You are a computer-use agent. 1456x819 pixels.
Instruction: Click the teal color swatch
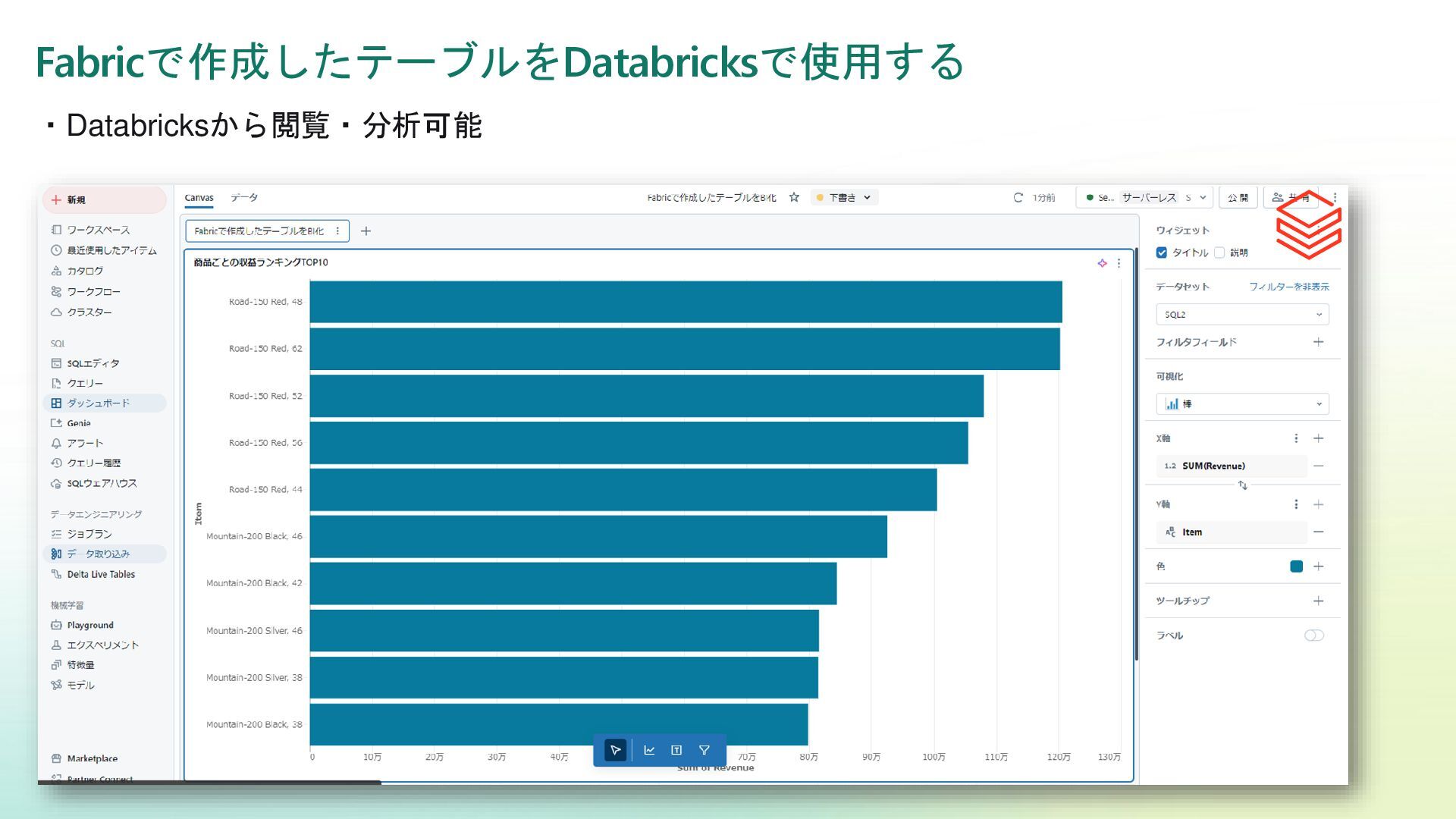pyautogui.click(x=1296, y=566)
